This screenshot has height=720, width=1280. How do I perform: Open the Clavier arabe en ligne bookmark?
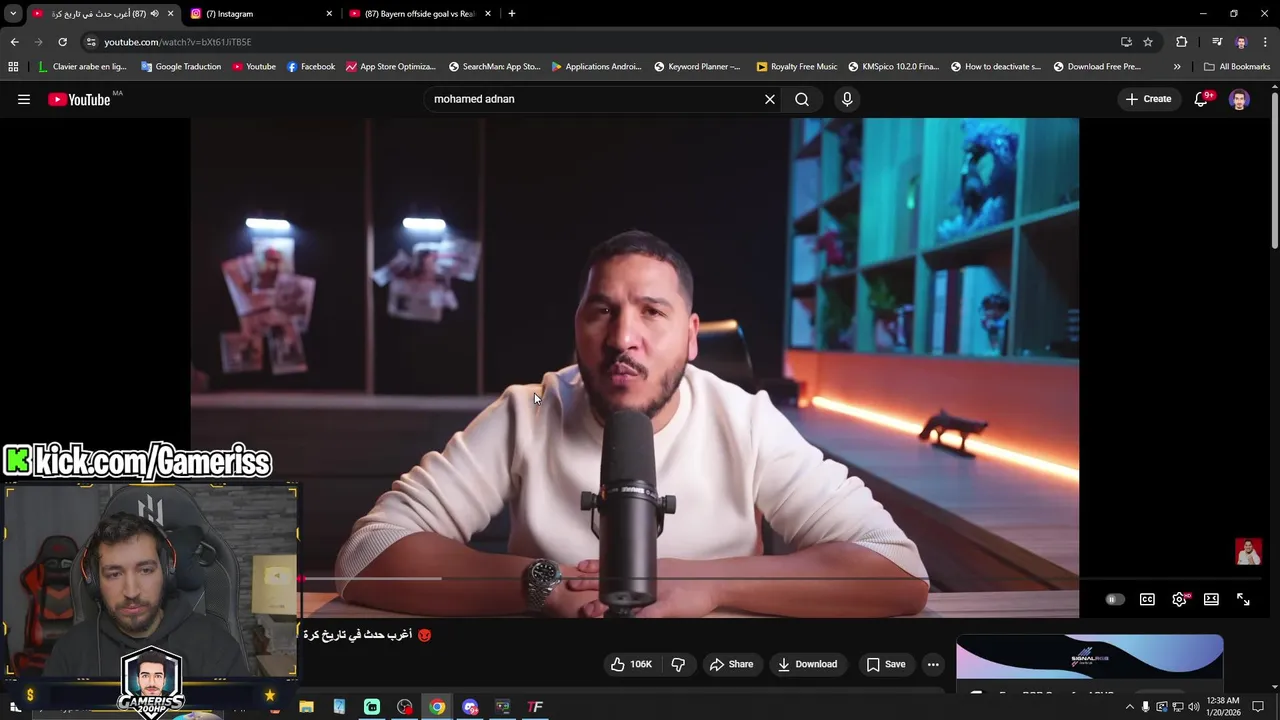pos(82,67)
